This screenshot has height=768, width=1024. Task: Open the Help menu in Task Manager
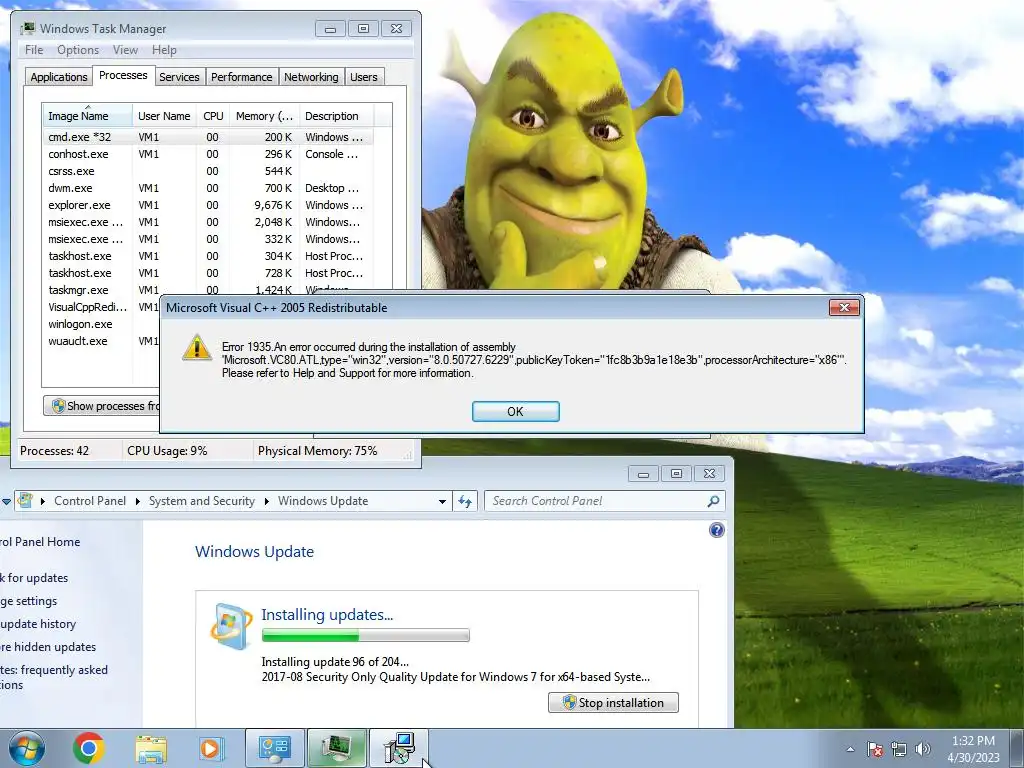(164, 50)
